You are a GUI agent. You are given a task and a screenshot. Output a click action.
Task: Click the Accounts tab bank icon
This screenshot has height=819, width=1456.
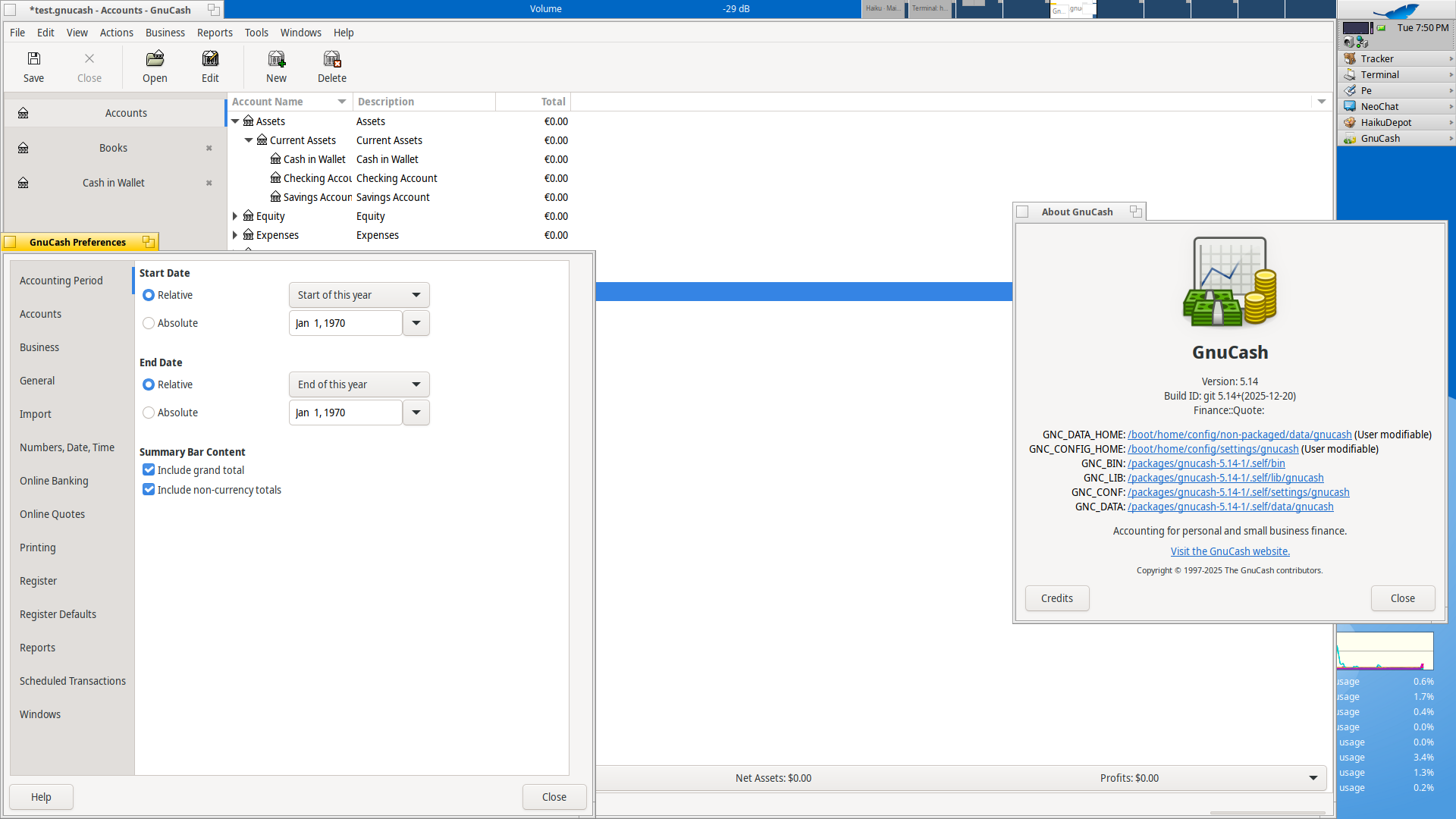click(24, 113)
